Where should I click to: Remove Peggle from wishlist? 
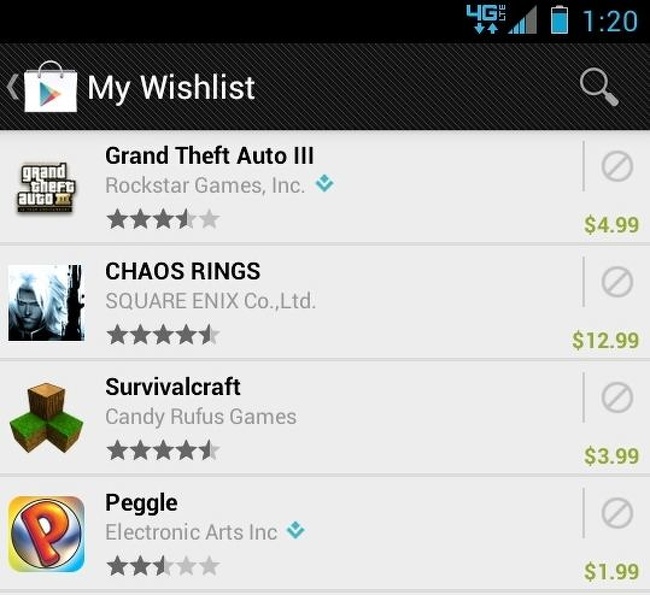tap(617, 513)
